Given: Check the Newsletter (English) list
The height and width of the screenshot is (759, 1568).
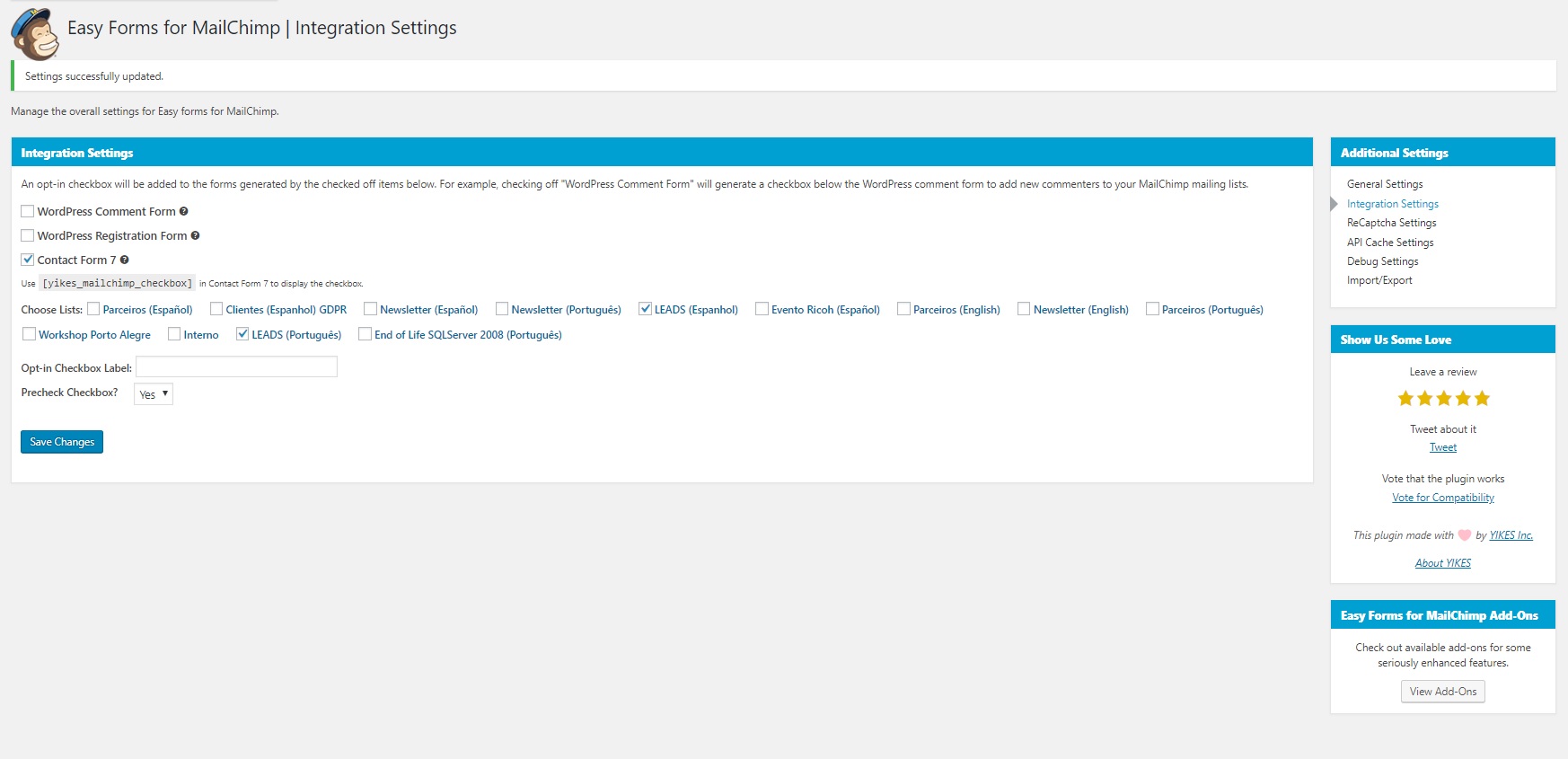Looking at the screenshot, I should 1024,309.
